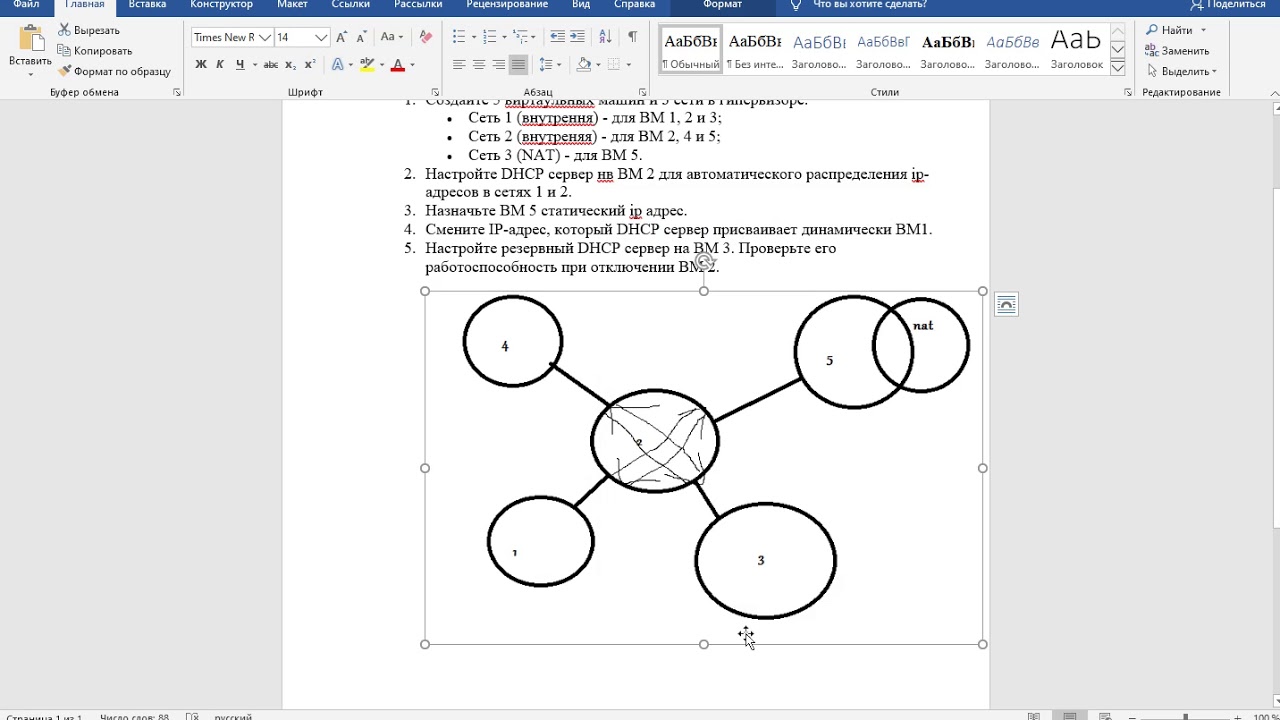Toggle Bold (Ж) formatting
The height and width of the screenshot is (720, 1280).
pyautogui.click(x=201, y=64)
